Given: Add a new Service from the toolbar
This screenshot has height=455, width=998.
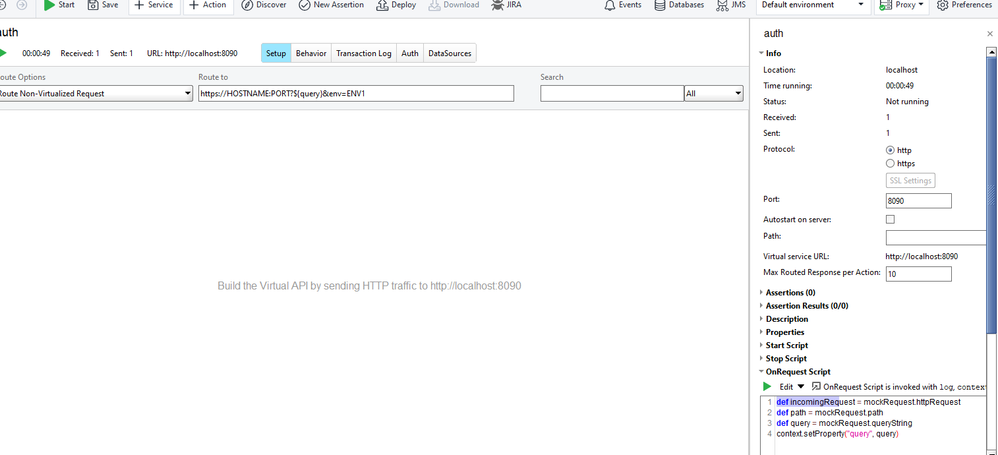Looking at the screenshot, I should tap(153, 5).
